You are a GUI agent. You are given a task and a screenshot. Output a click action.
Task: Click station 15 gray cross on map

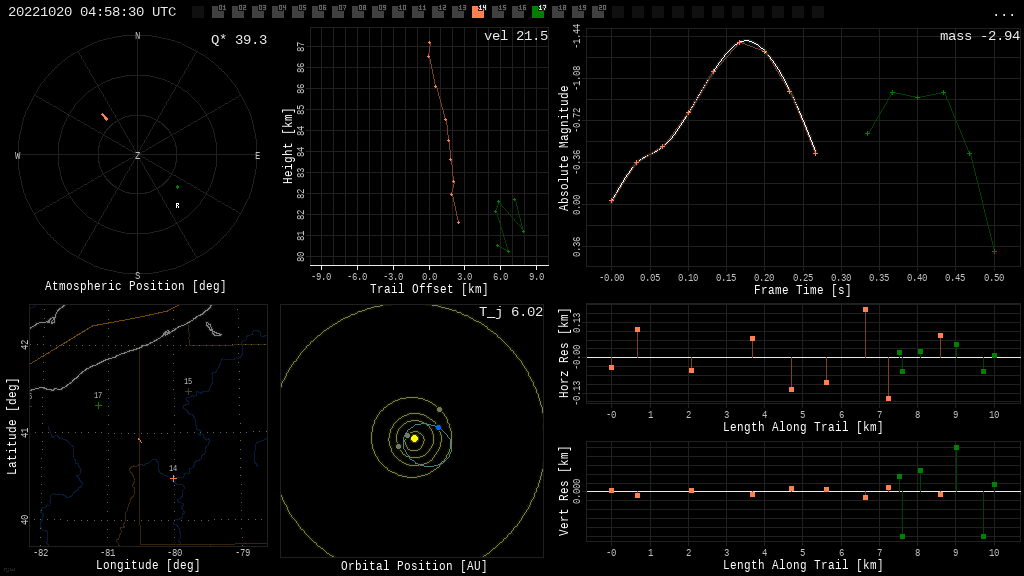pyautogui.click(x=188, y=391)
